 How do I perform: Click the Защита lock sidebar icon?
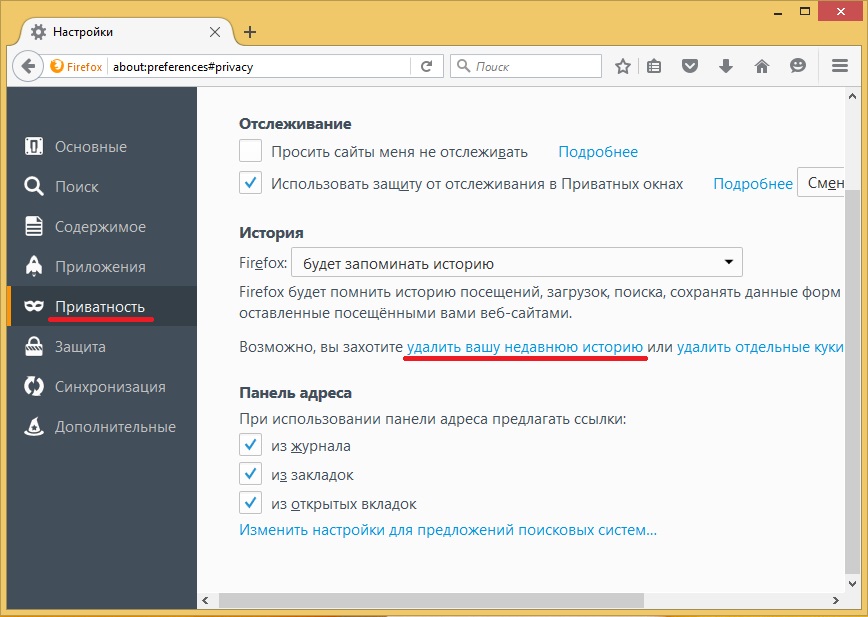click(x=34, y=346)
